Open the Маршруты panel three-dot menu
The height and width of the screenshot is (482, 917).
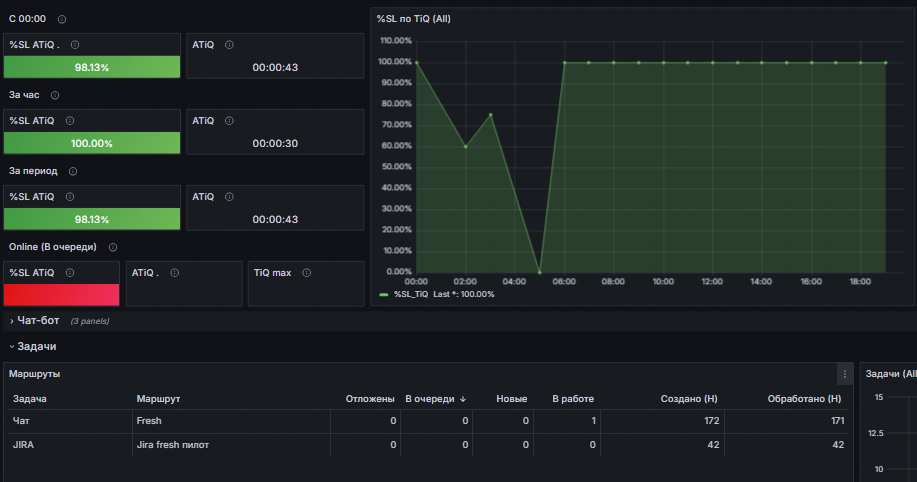coord(844,374)
